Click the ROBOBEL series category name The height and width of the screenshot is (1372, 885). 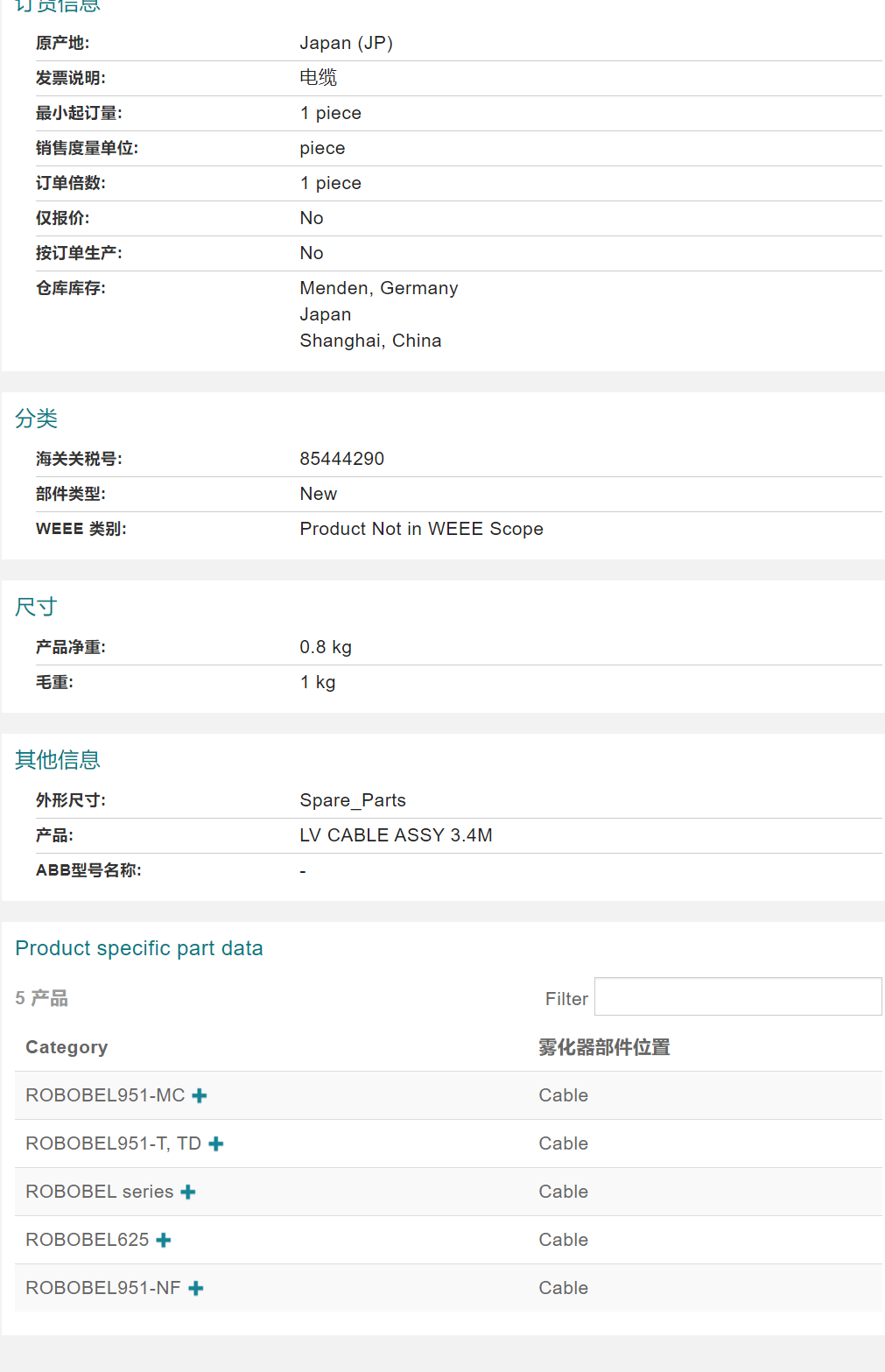click(99, 1192)
